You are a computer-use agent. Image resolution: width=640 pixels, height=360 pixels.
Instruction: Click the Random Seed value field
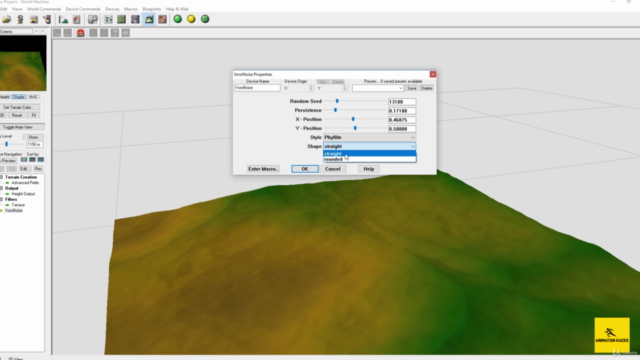402,102
